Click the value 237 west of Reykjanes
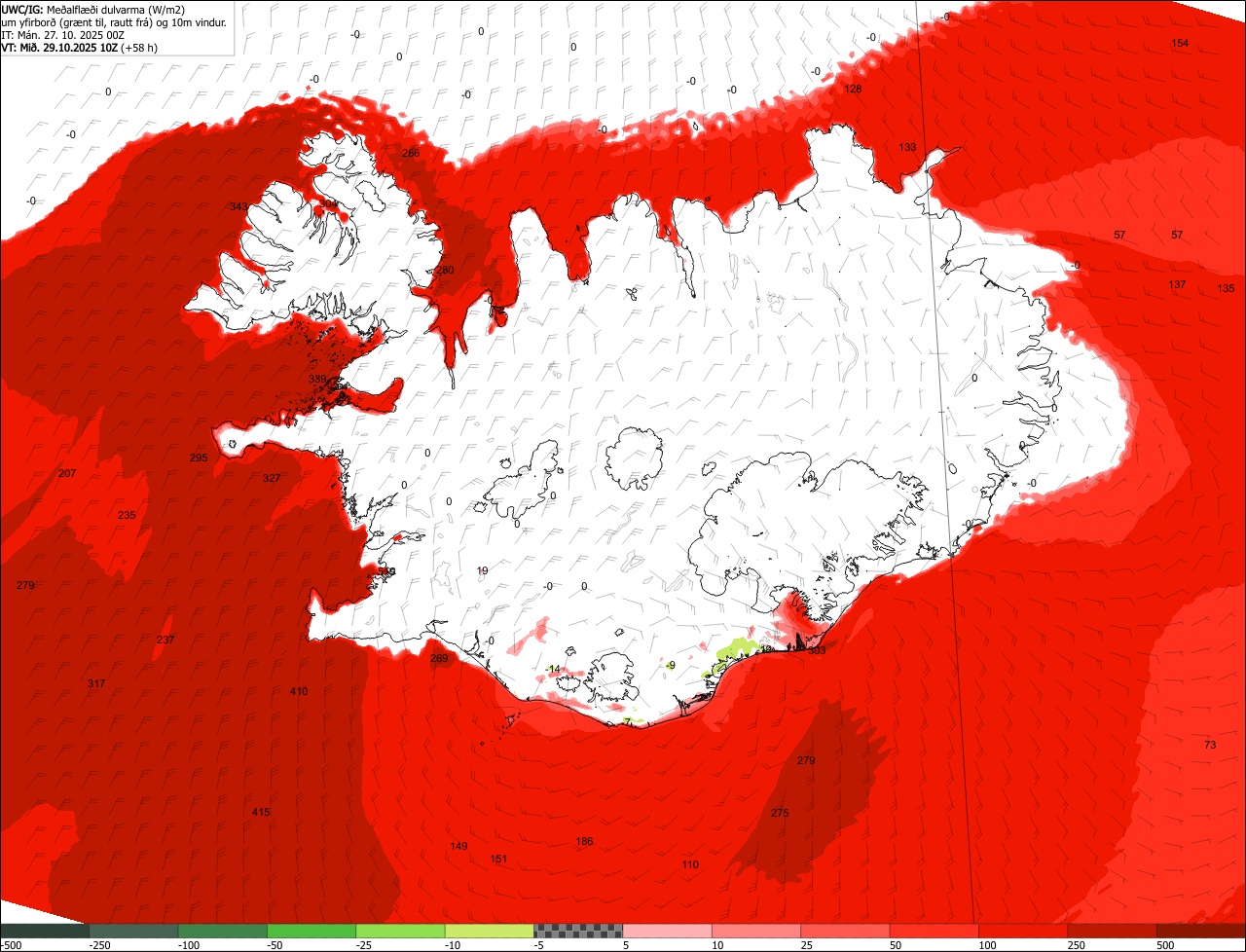Screen dimensions: 1246x952 pyautogui.click(x=165, y=640)
